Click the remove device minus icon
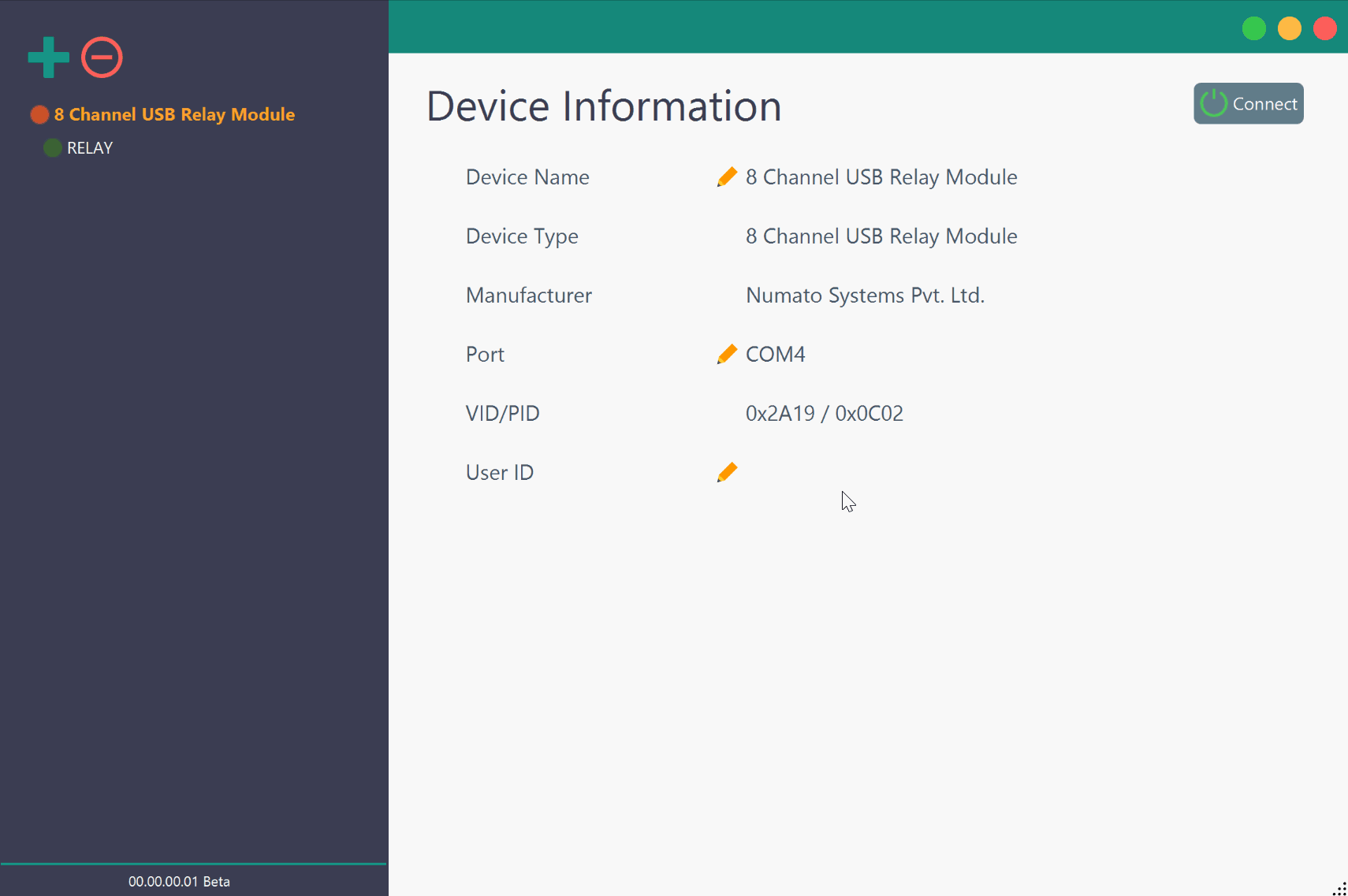This screenshot has height=896, width=1348. [x=101, y=56]
